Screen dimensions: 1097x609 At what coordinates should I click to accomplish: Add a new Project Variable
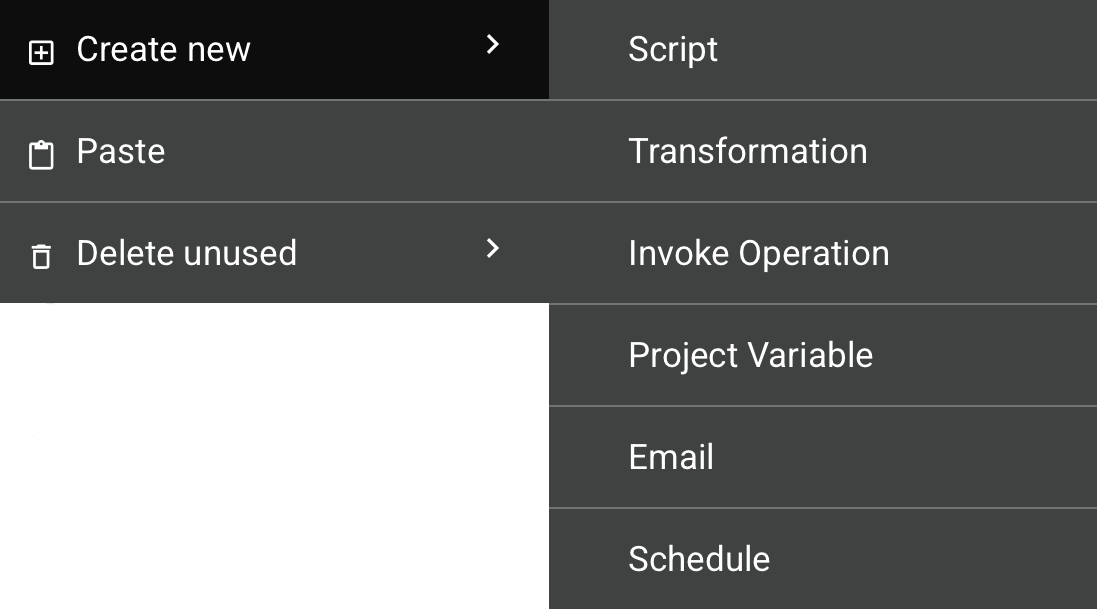[x=822, y=355]
